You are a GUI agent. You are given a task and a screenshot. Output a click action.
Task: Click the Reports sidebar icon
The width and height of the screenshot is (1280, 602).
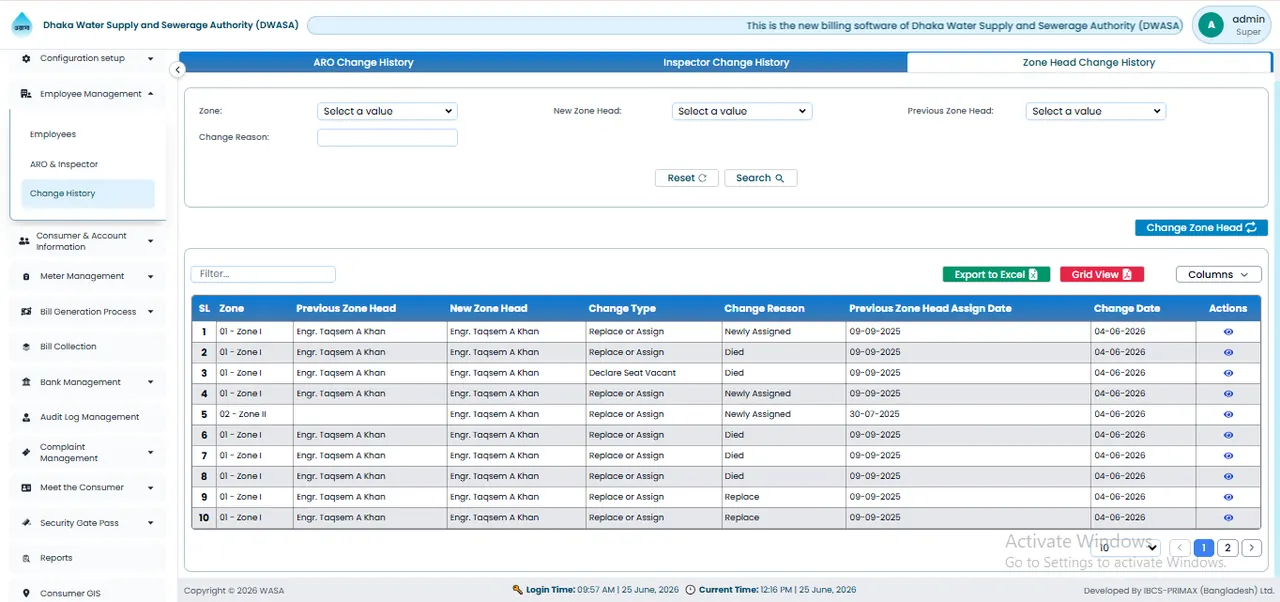(x=26, y=558)
